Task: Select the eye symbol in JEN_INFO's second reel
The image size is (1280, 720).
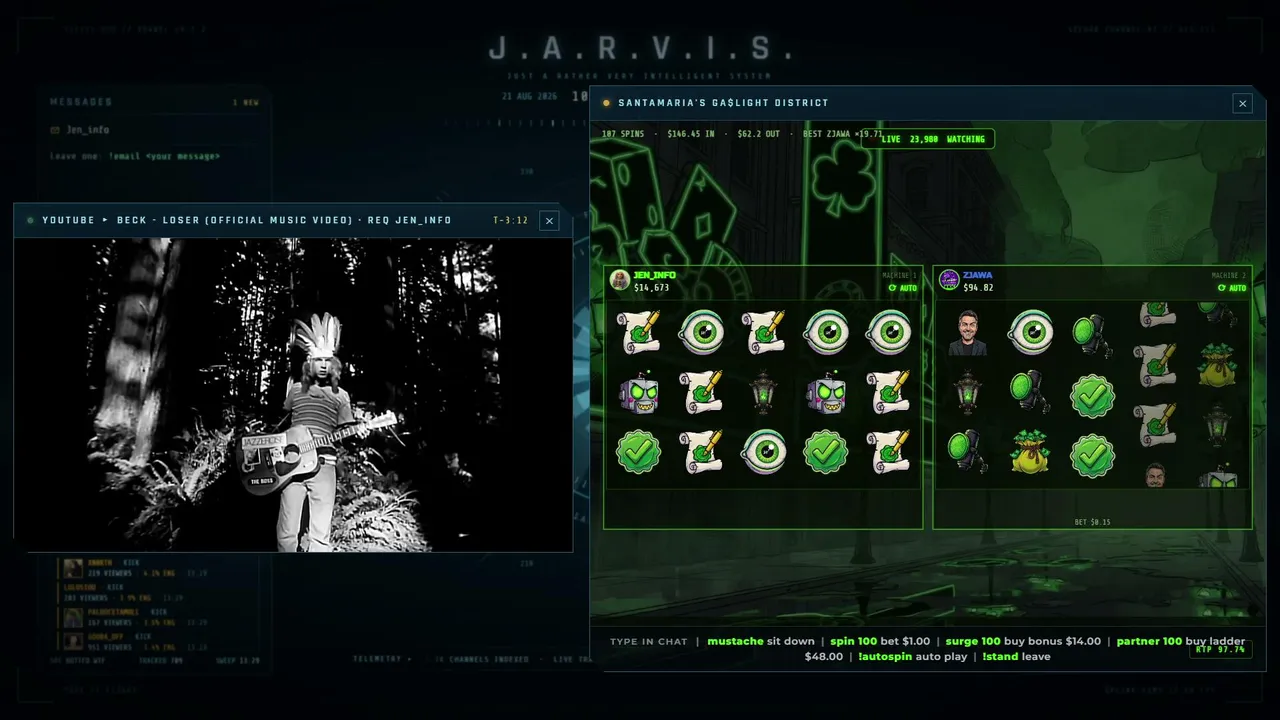Action: (701, 332)
